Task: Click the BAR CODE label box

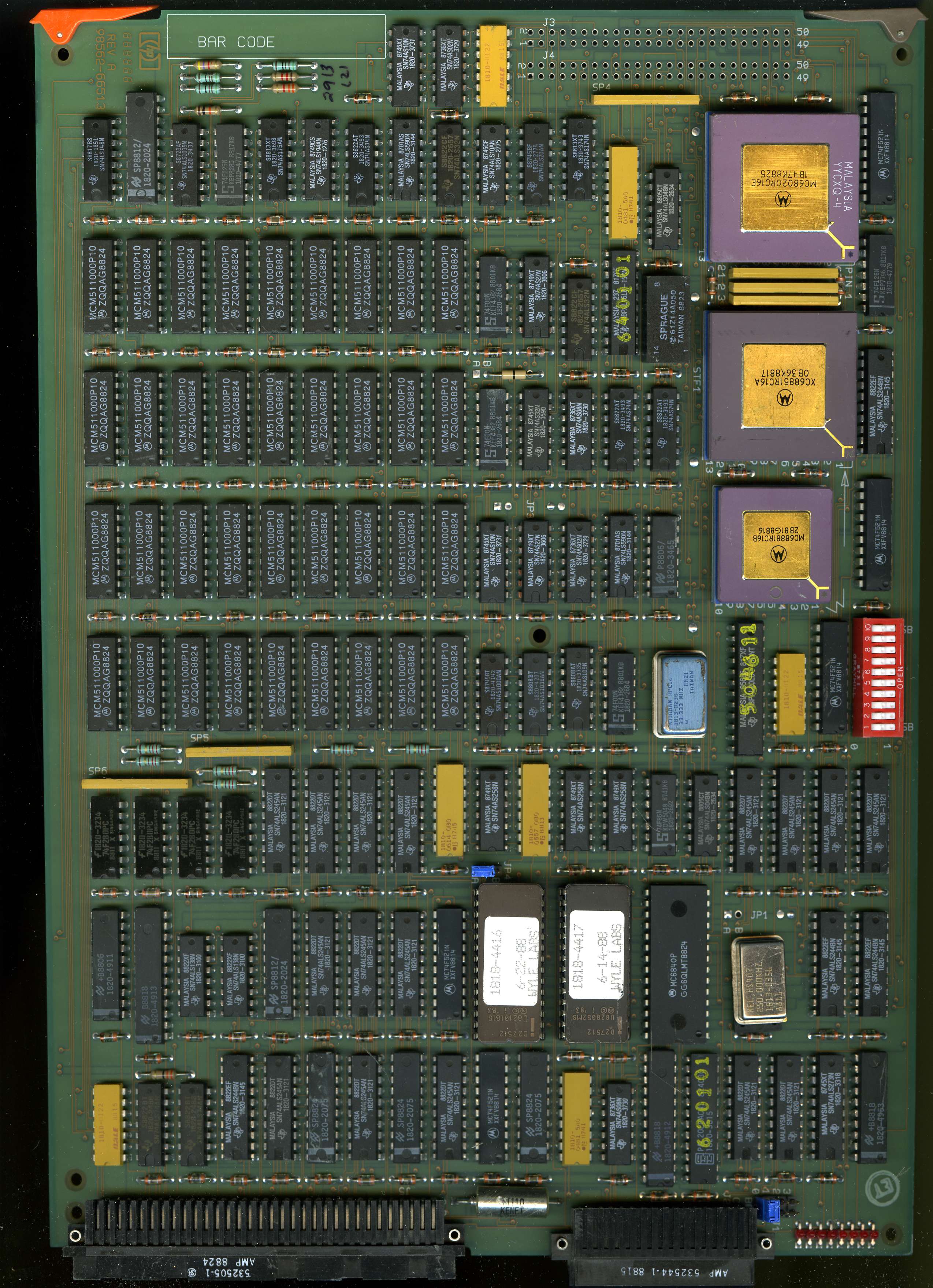Action: 276,36
